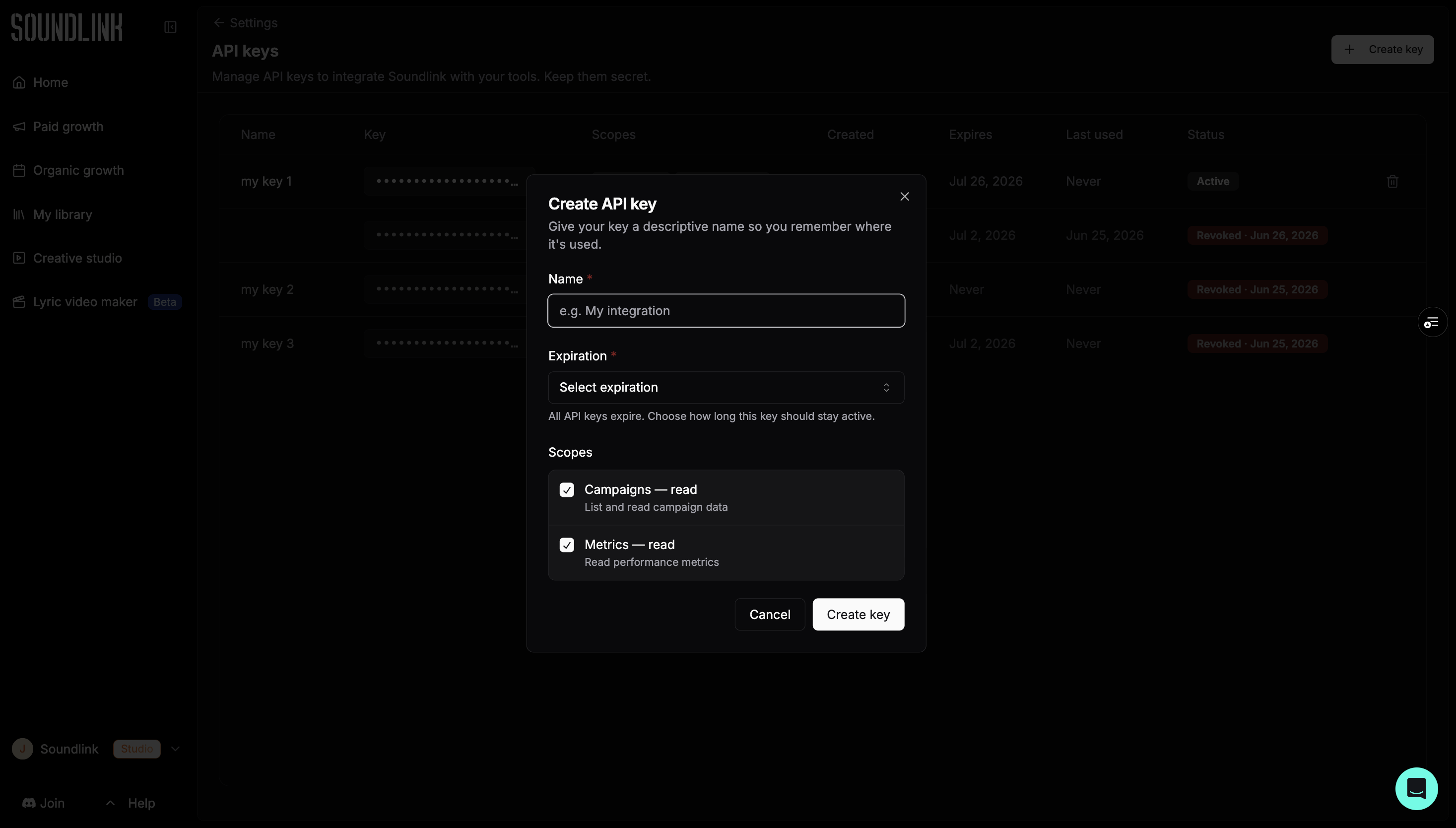The width and height of the screenshot is (1456, 828).
Task: Click the my key 2 name
Action: [x=267, y=289]
